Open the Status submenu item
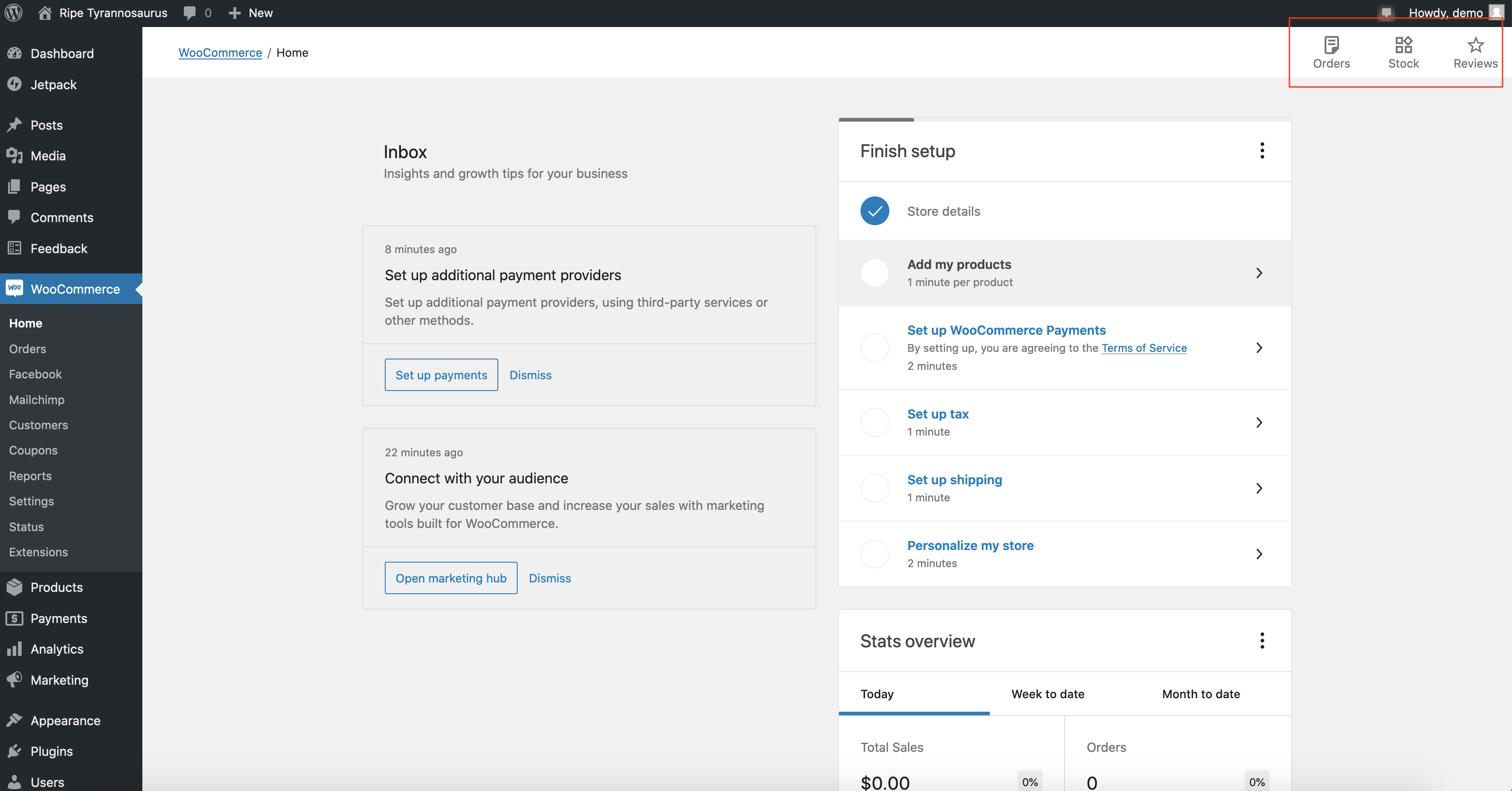1512x791 pixels. [x=27, y=527]
